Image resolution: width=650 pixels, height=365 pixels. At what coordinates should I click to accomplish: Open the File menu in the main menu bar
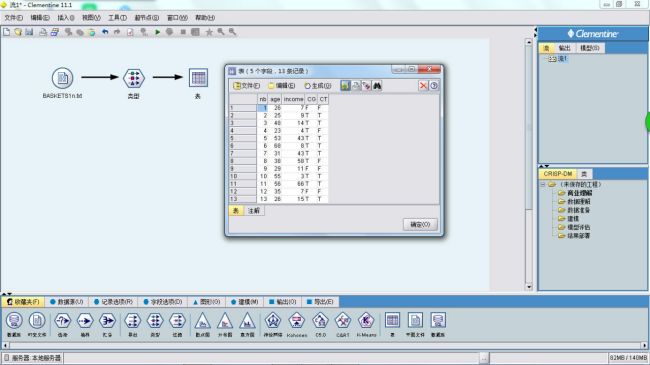[x=14, y=18]
